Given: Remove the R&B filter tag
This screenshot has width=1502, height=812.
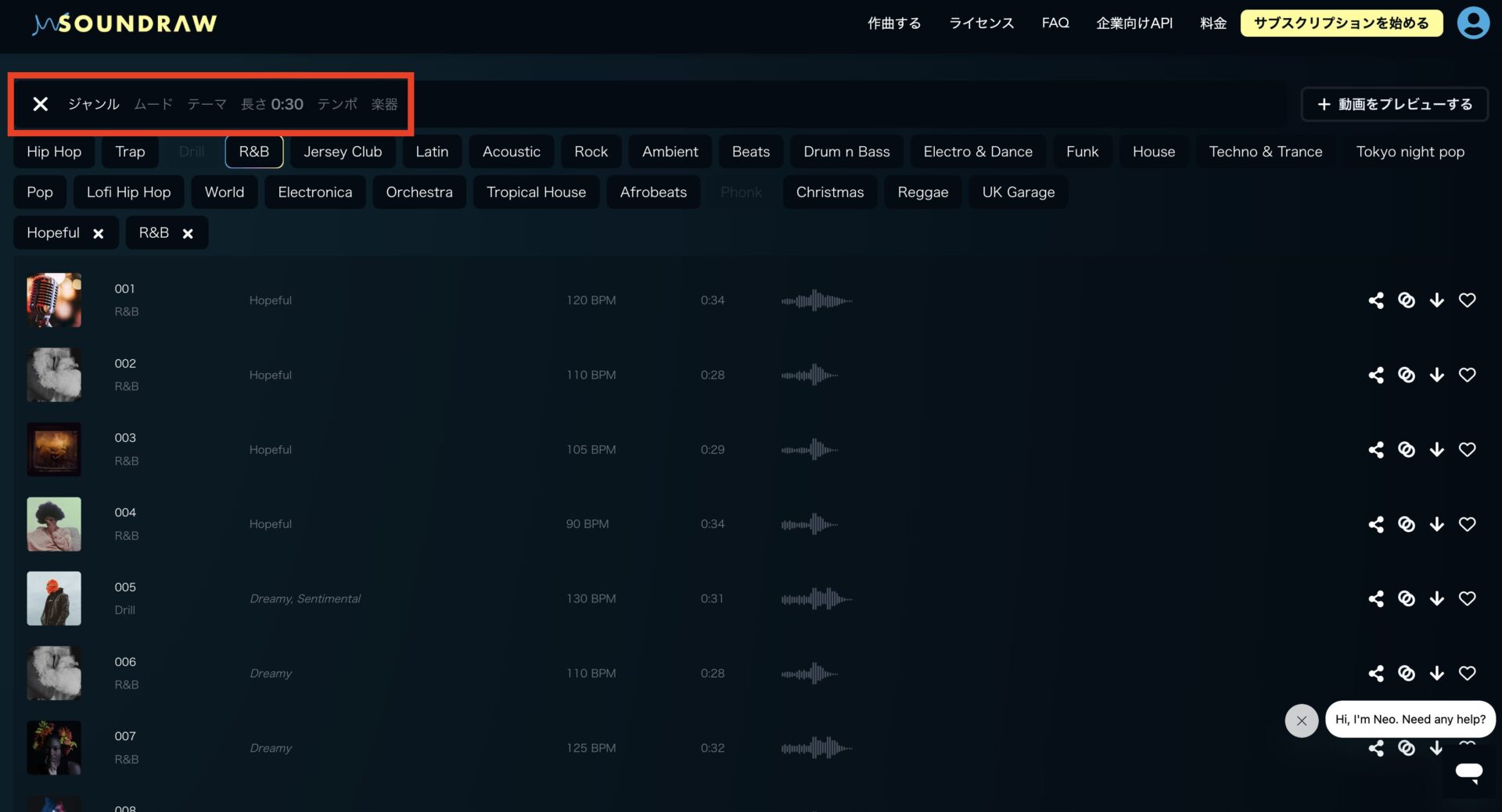Looking at the screenshot, I should (x=188, y=233).
